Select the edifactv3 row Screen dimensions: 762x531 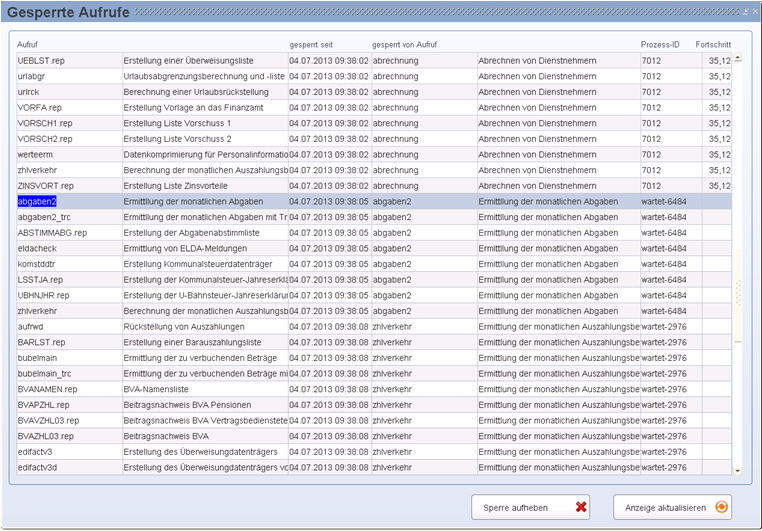pos(374,452)
